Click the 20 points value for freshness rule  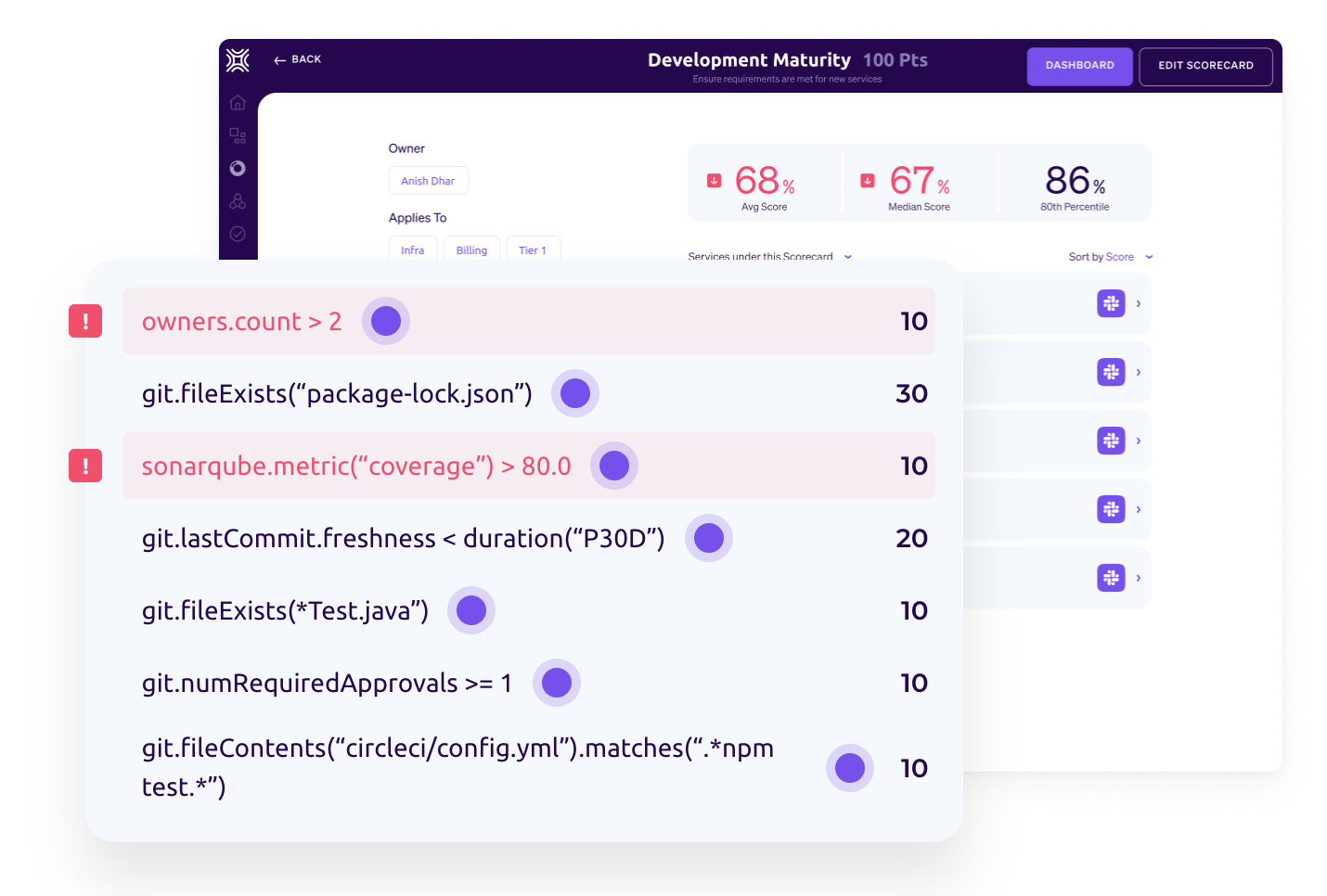tap(911, 538)
